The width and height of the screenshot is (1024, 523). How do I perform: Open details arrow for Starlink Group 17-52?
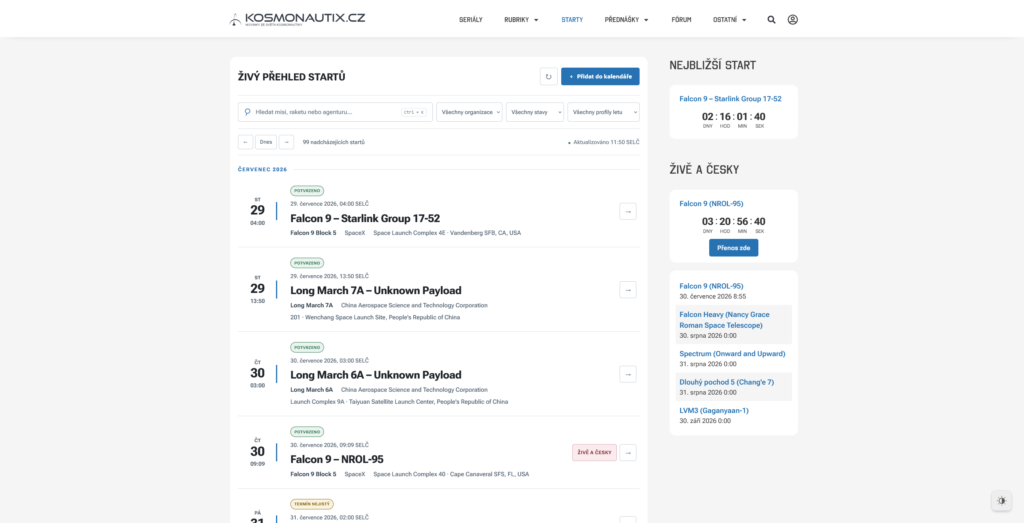tap(628, 212)
